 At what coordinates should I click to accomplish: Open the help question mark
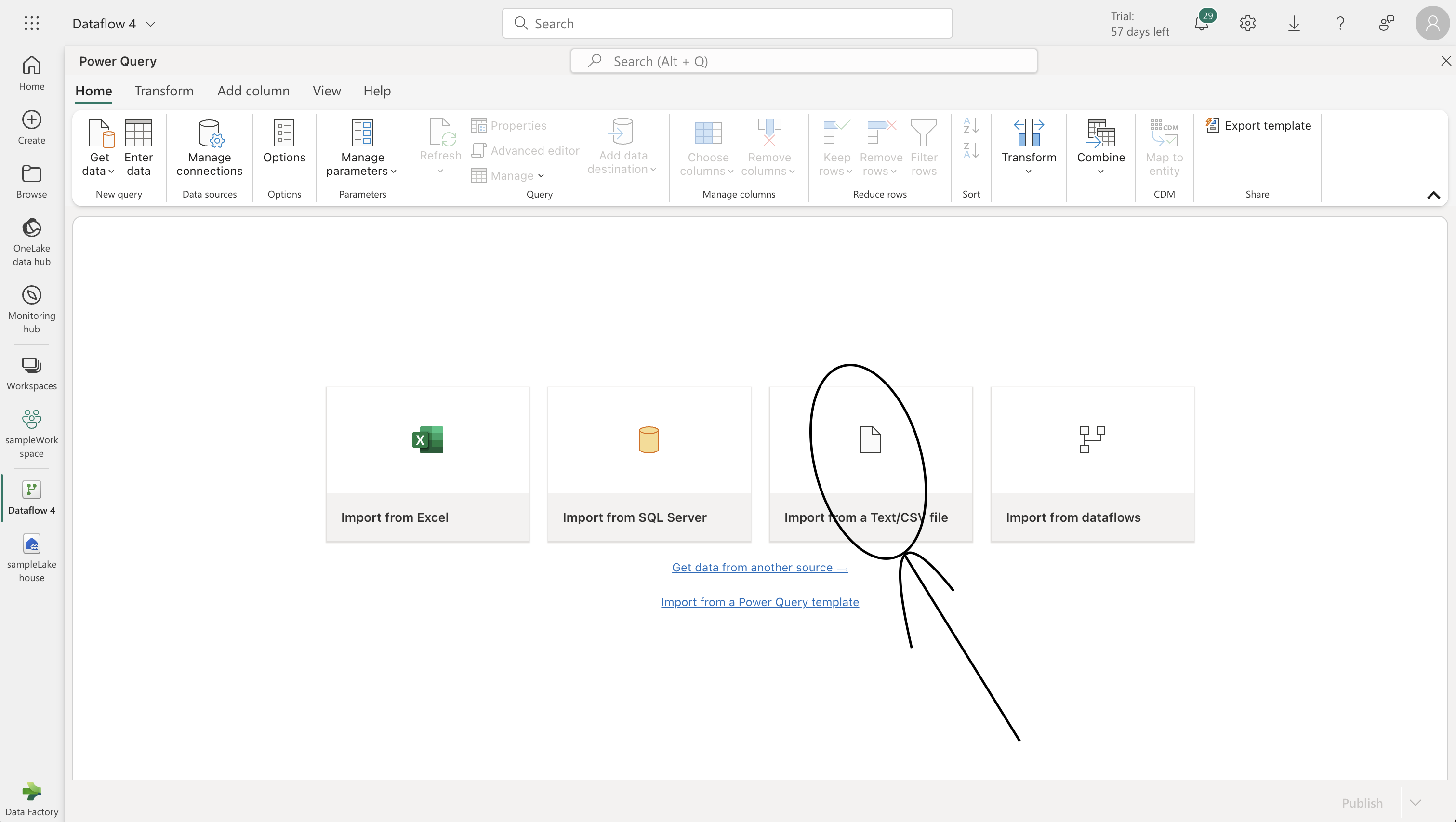click(1340, 23)
